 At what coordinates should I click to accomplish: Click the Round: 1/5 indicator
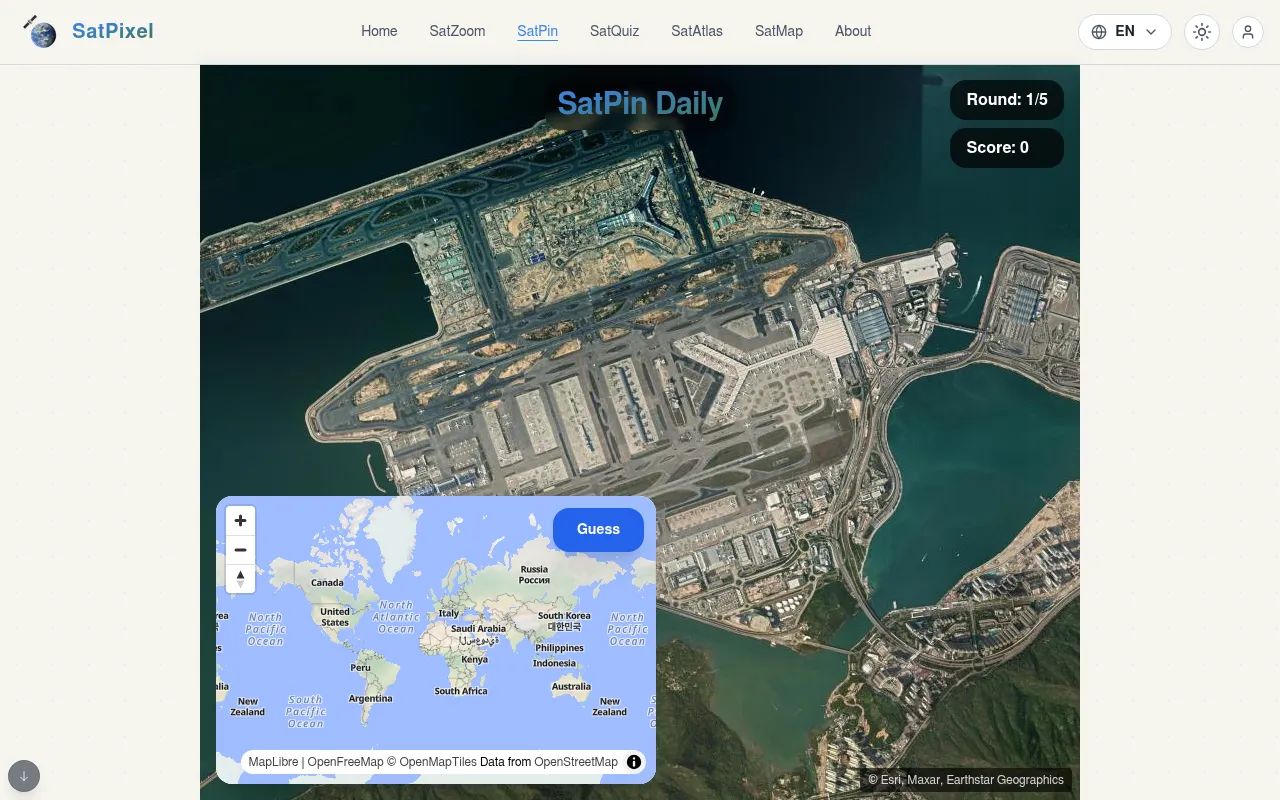1007,99
